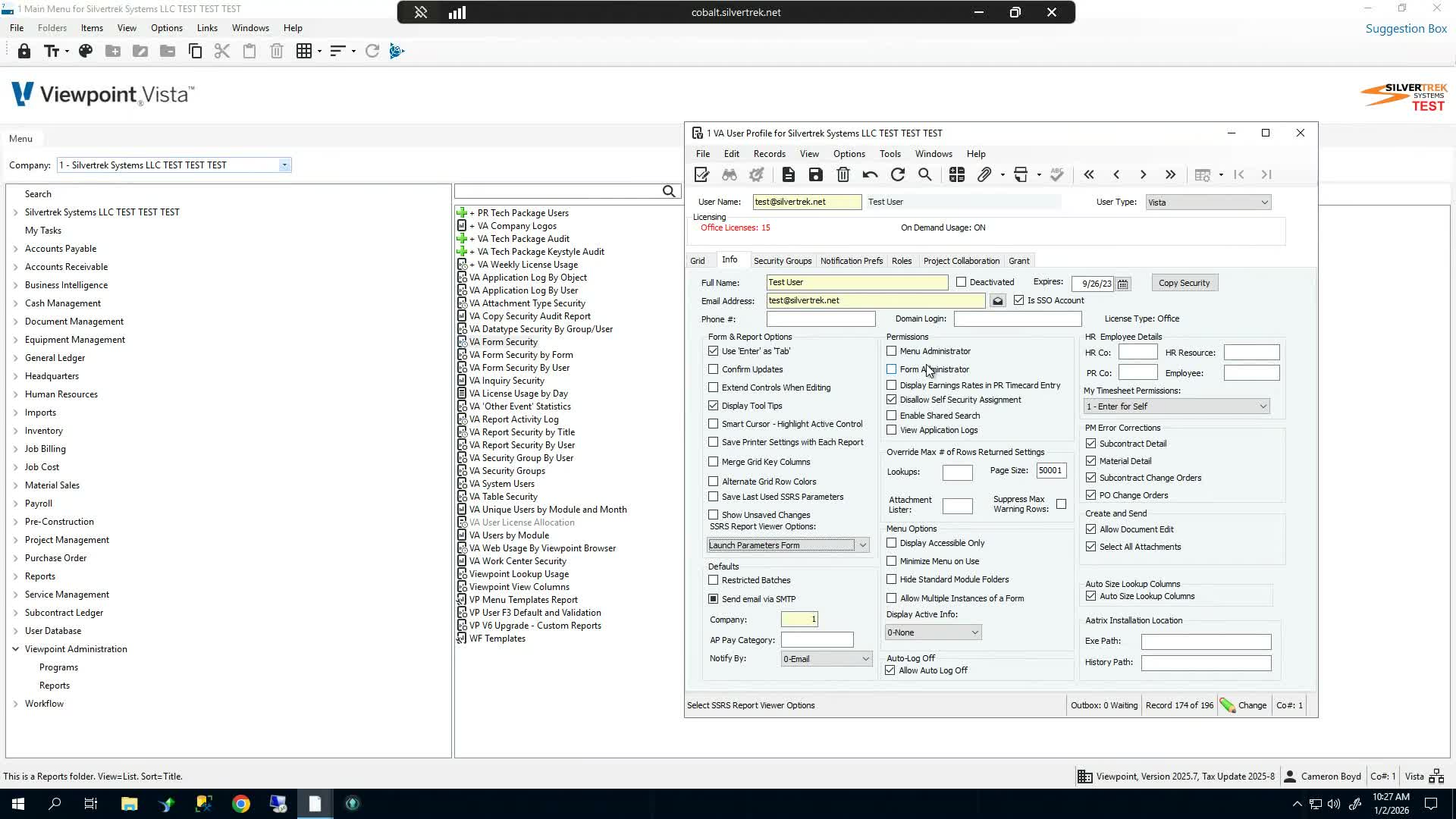The height and width of the screenshot is (819, 1456).
Task: Click the sort icon in main menu toolbar
Action: [x=337, y=52]
